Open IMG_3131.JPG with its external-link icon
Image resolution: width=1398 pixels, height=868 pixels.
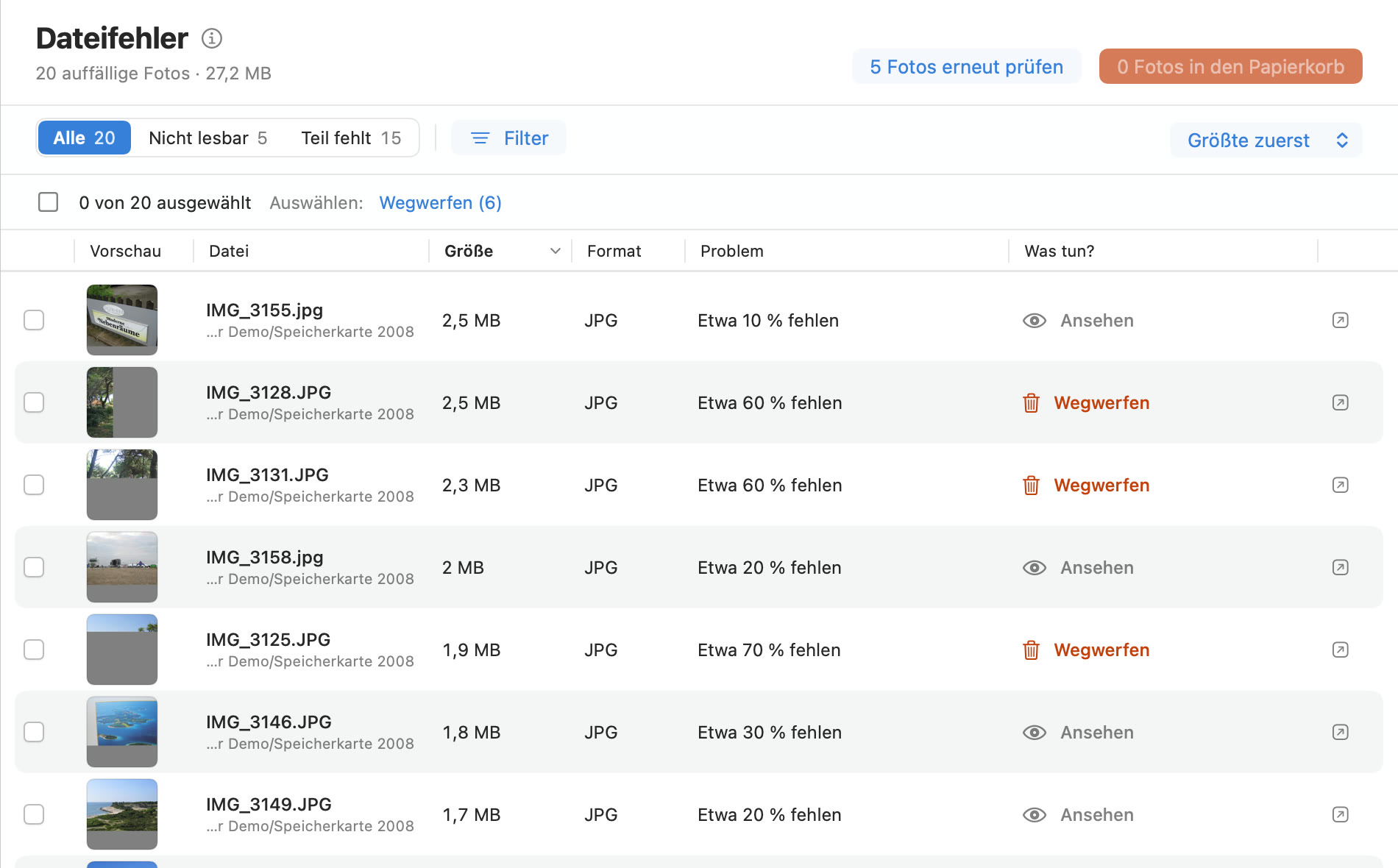[x=1340, y=485]
